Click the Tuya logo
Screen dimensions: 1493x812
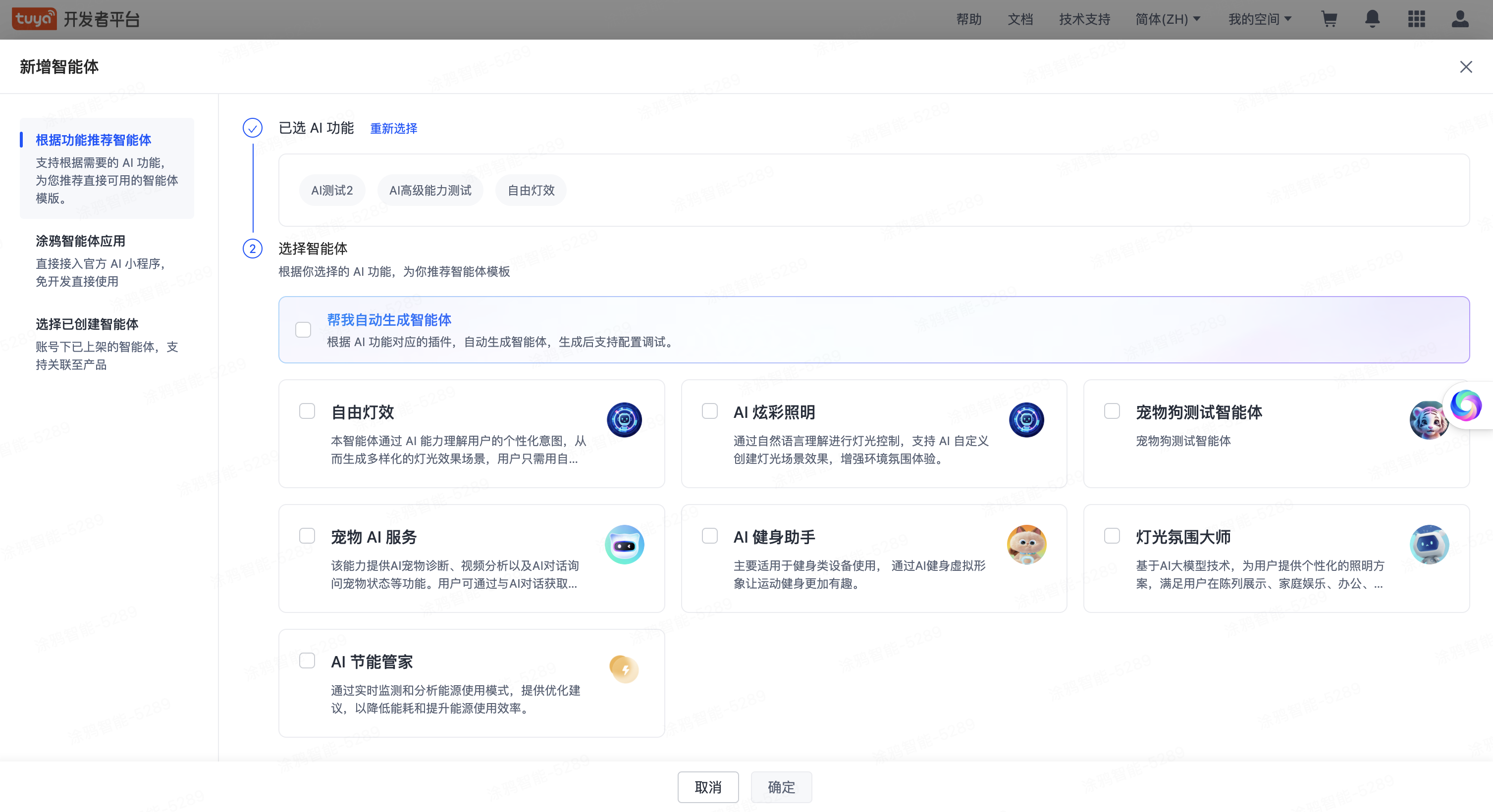pos(34,18)
